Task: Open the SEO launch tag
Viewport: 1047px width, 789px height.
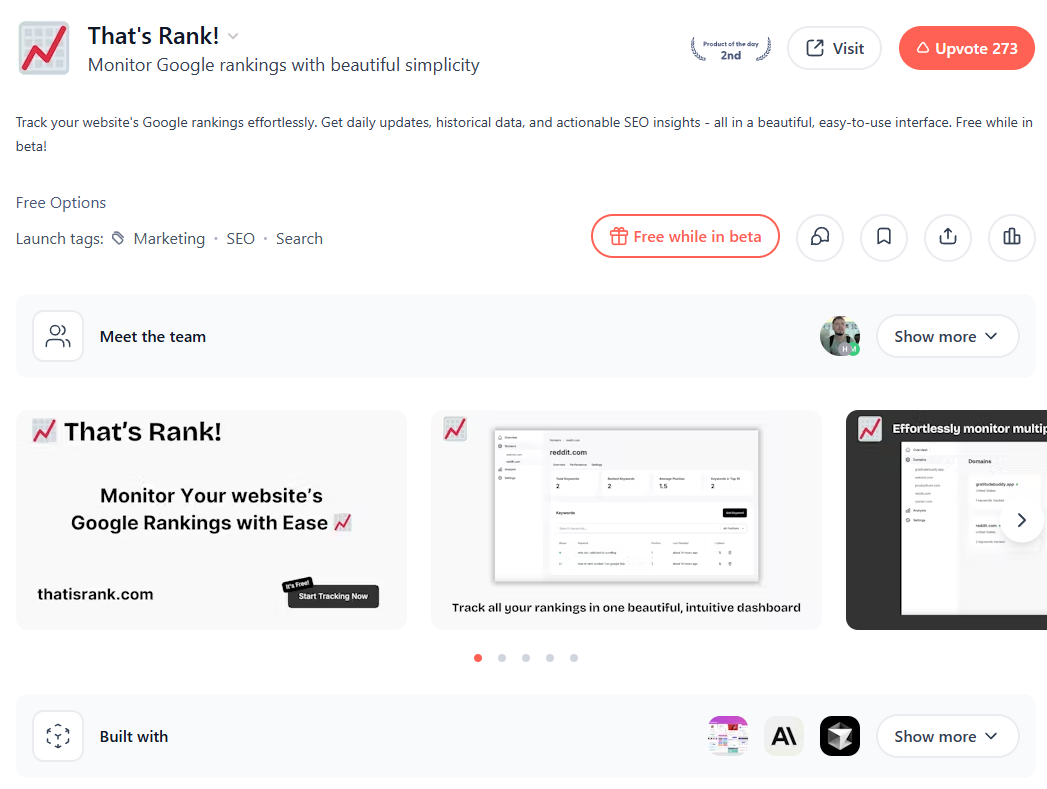Action: point(240,239)
